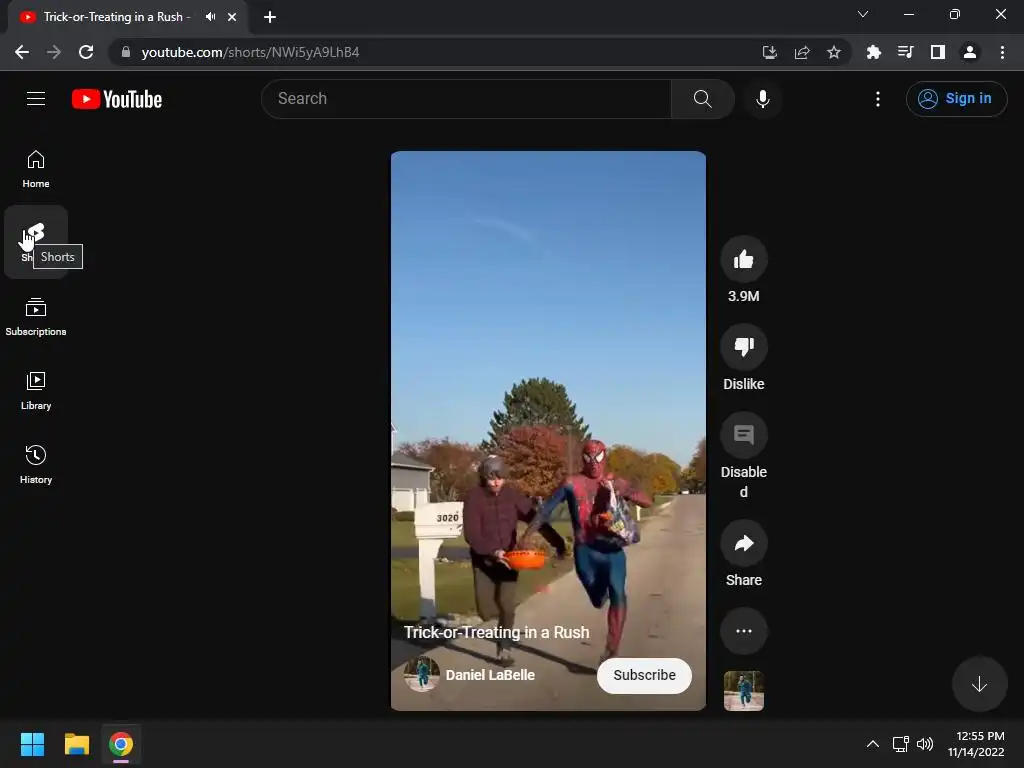The width and height of the screenshot is (1024, 768).
Task: Close the Trick-or-Treating tab
Action: point(232,17)
